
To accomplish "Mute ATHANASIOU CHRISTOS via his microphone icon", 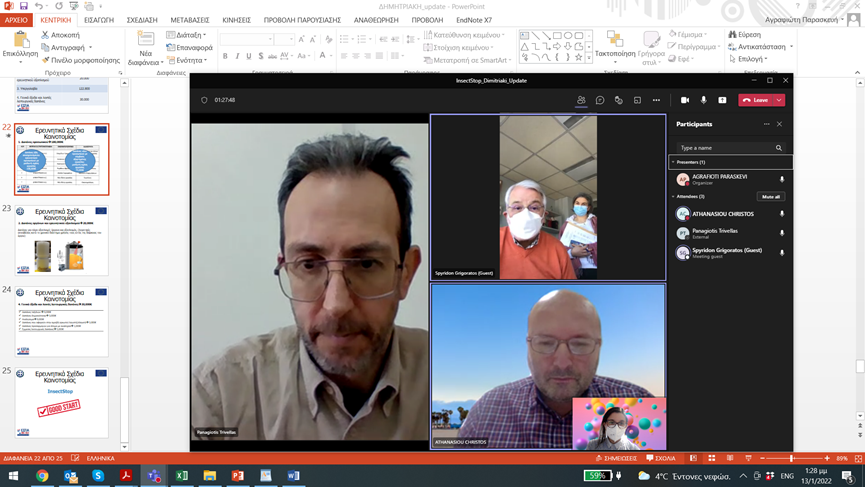I will 782,214.
